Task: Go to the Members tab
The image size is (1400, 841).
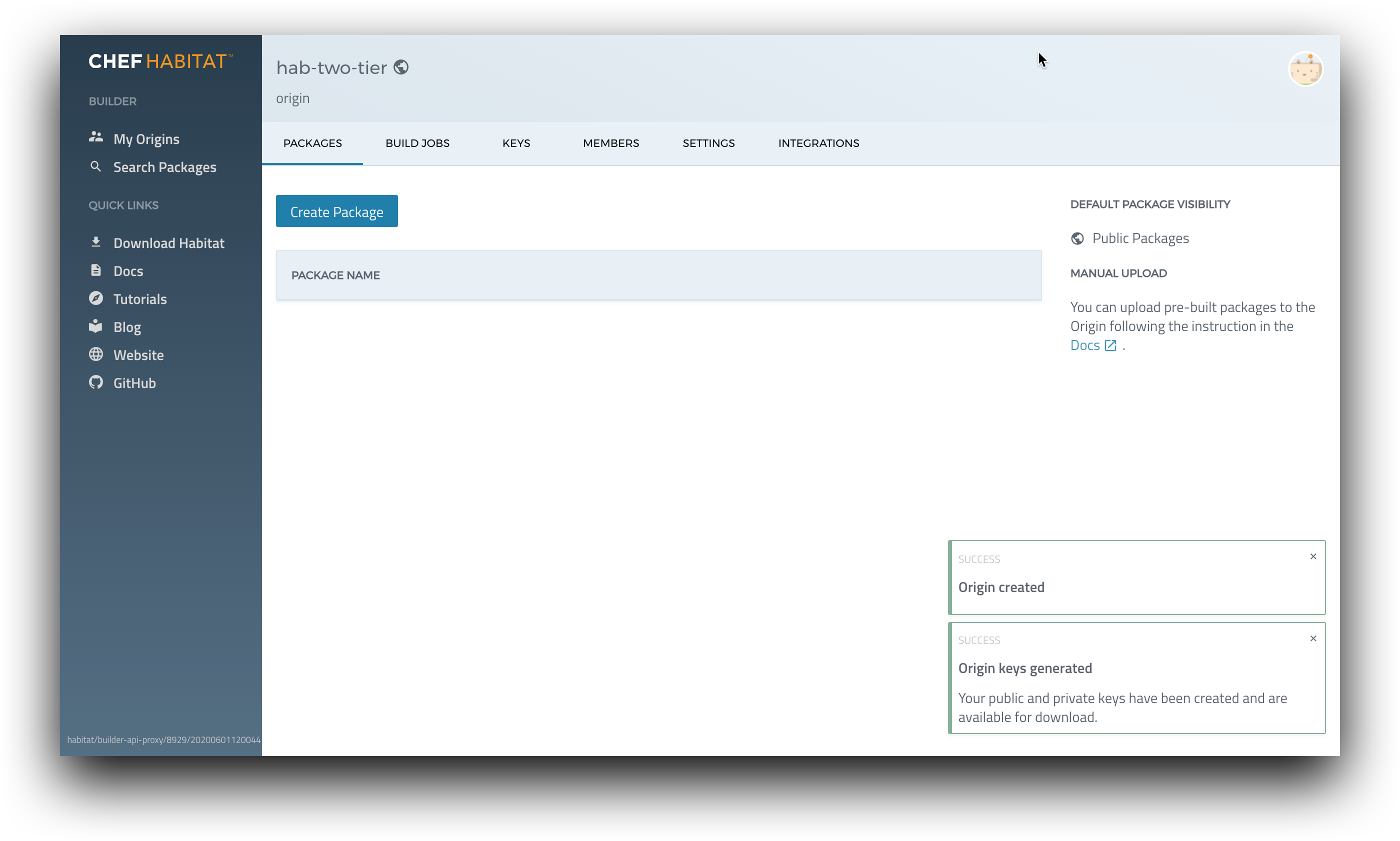Action: pos(610,143)
